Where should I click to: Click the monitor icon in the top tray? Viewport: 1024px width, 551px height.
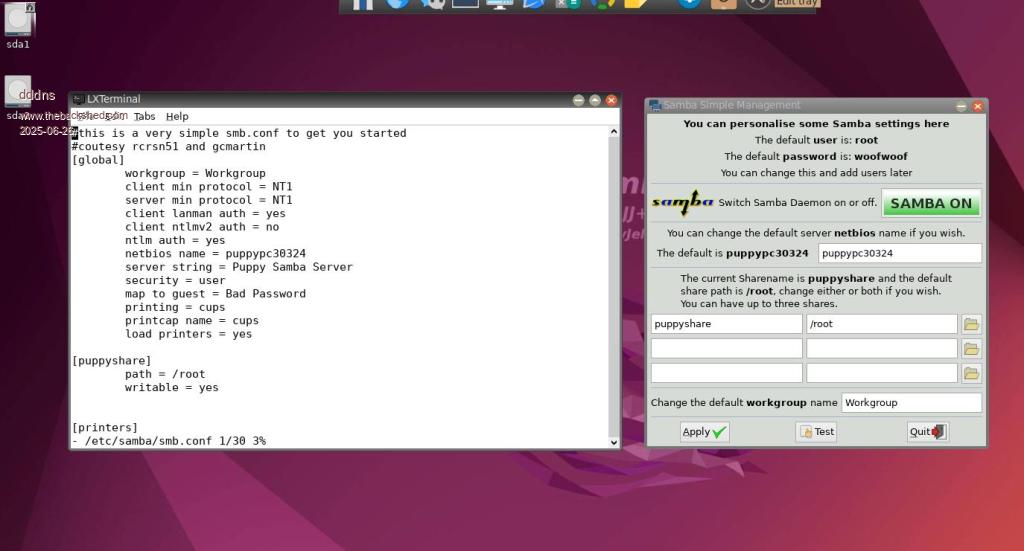[x=499, y=3]
